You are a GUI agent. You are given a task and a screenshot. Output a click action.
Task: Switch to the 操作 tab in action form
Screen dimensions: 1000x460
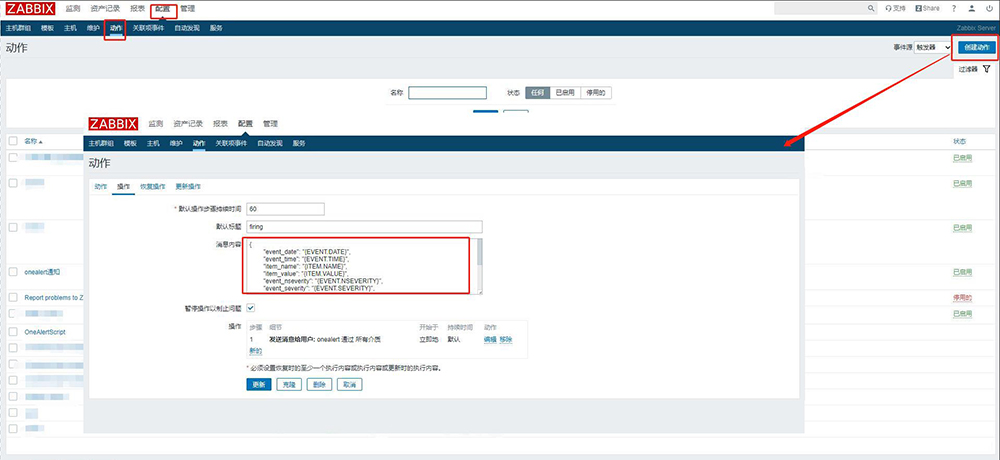point(123,187)
